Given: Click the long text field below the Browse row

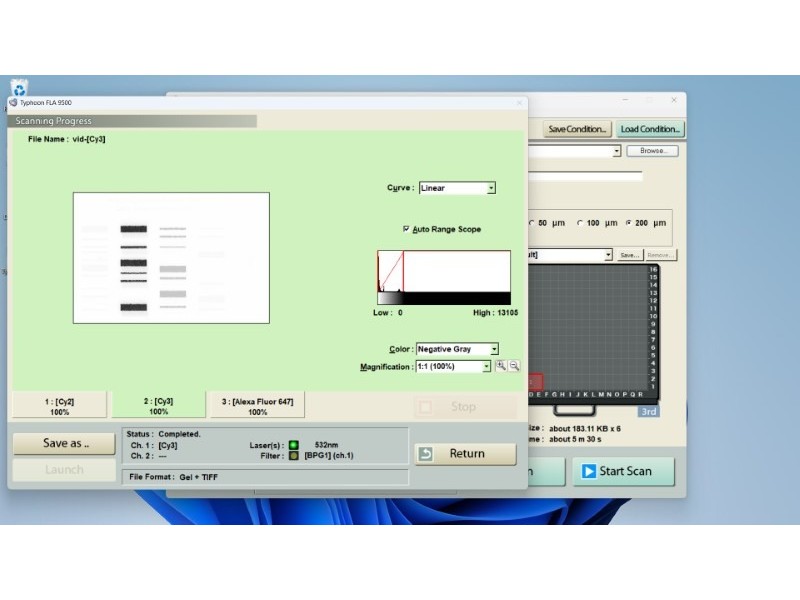Looking at the screenshot, I should coord(585,176).
